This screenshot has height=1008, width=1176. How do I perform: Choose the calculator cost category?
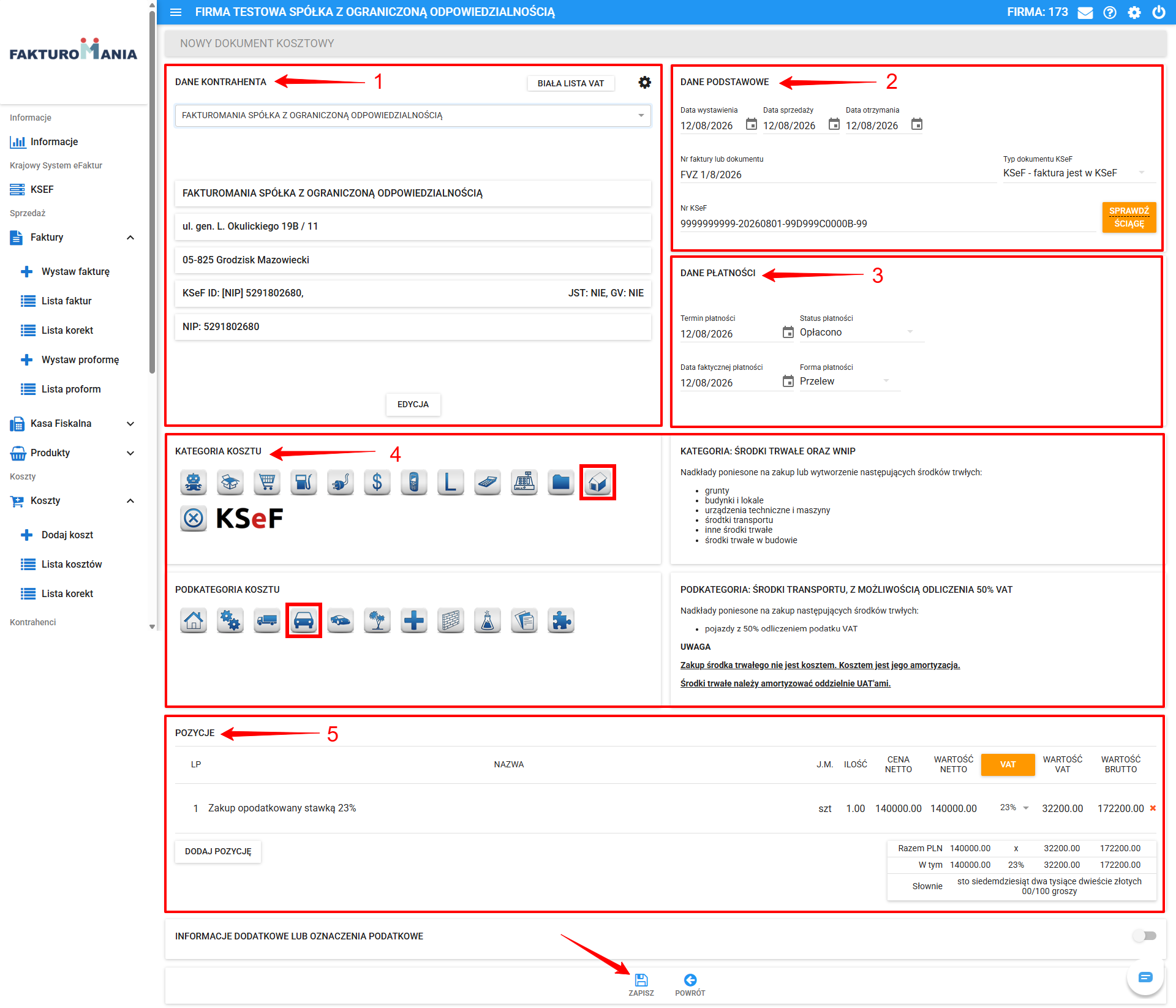488,483
